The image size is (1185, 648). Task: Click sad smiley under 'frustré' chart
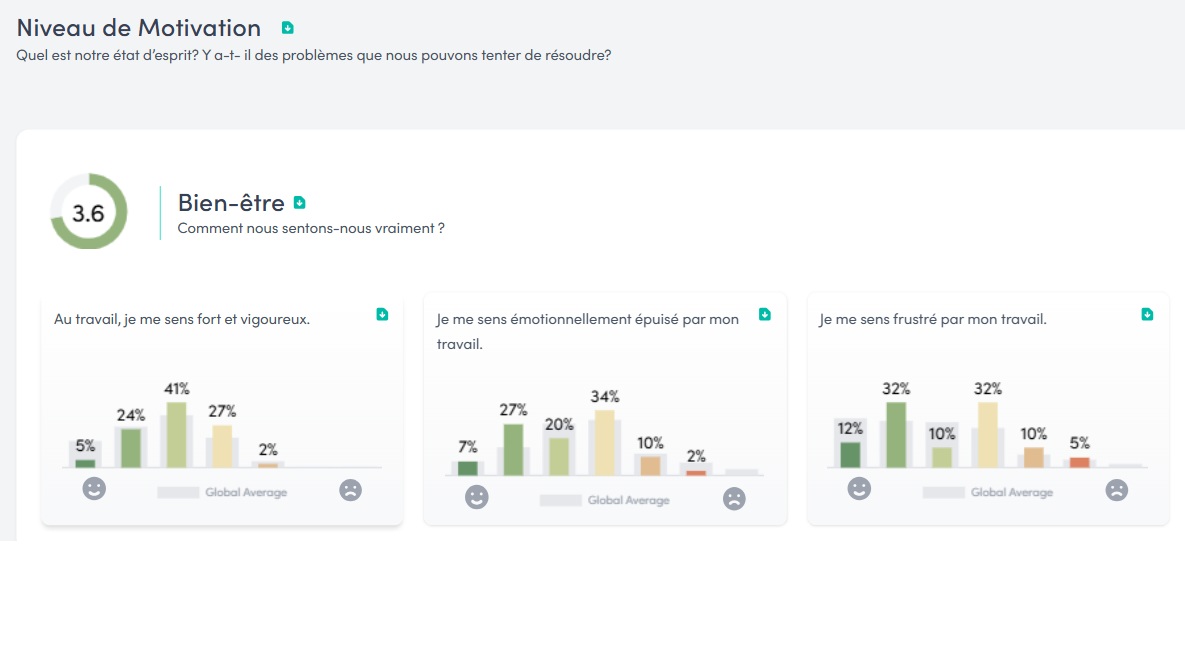1117,490
